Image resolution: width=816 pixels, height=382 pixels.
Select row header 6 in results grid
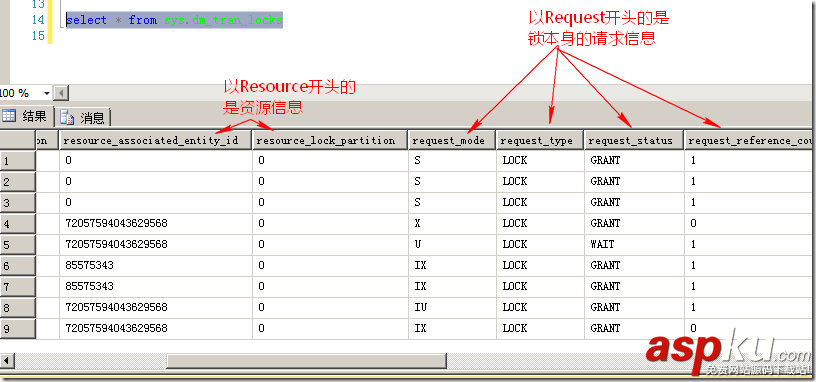click(18, 266)
